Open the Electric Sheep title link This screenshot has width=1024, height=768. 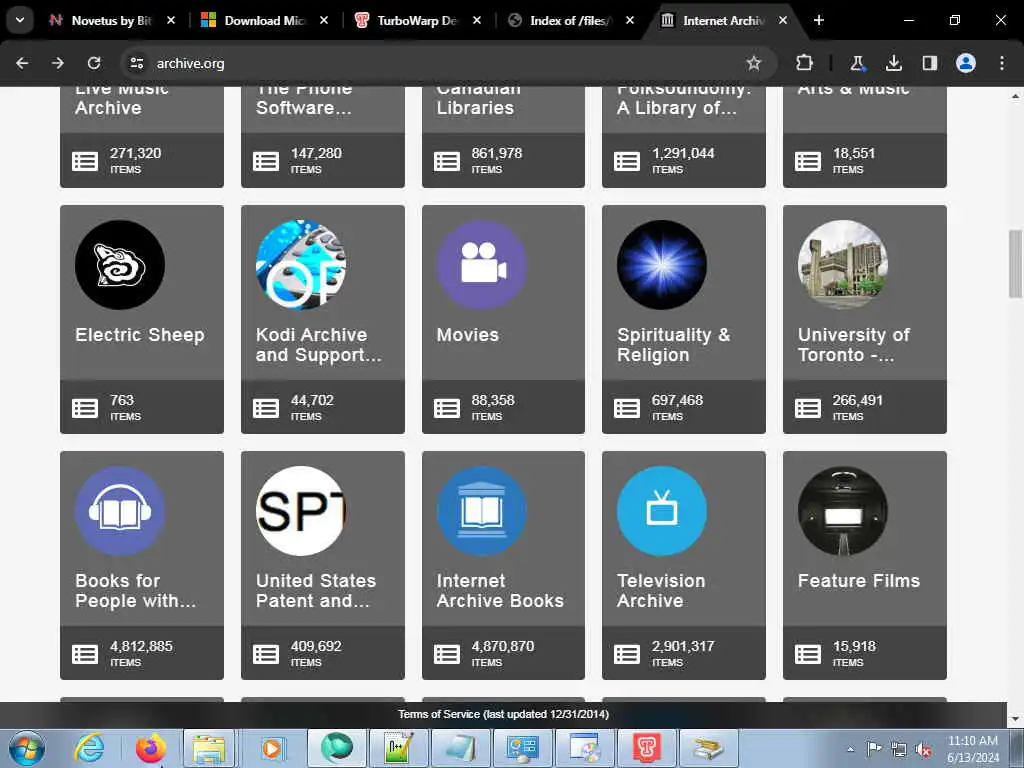point(140,335)
